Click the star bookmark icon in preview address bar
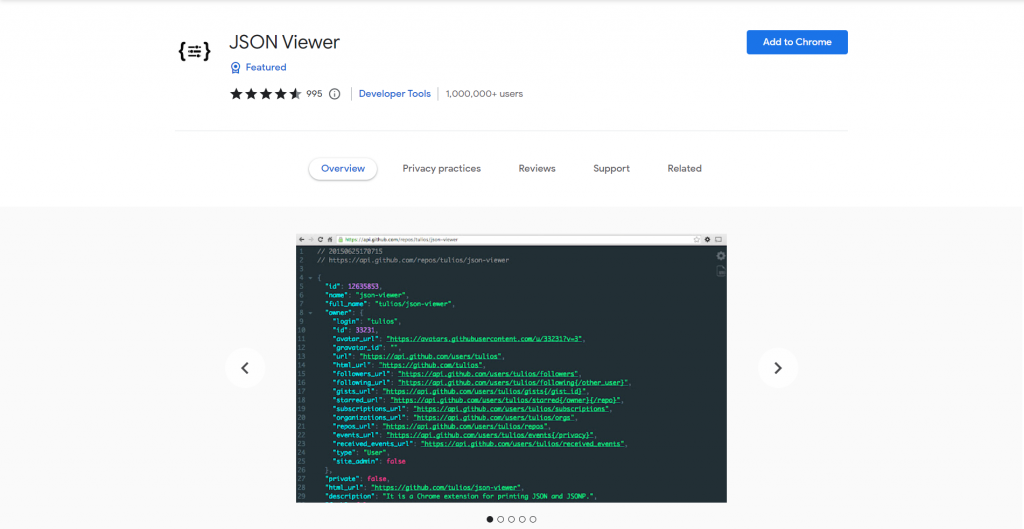 (697, 240)
